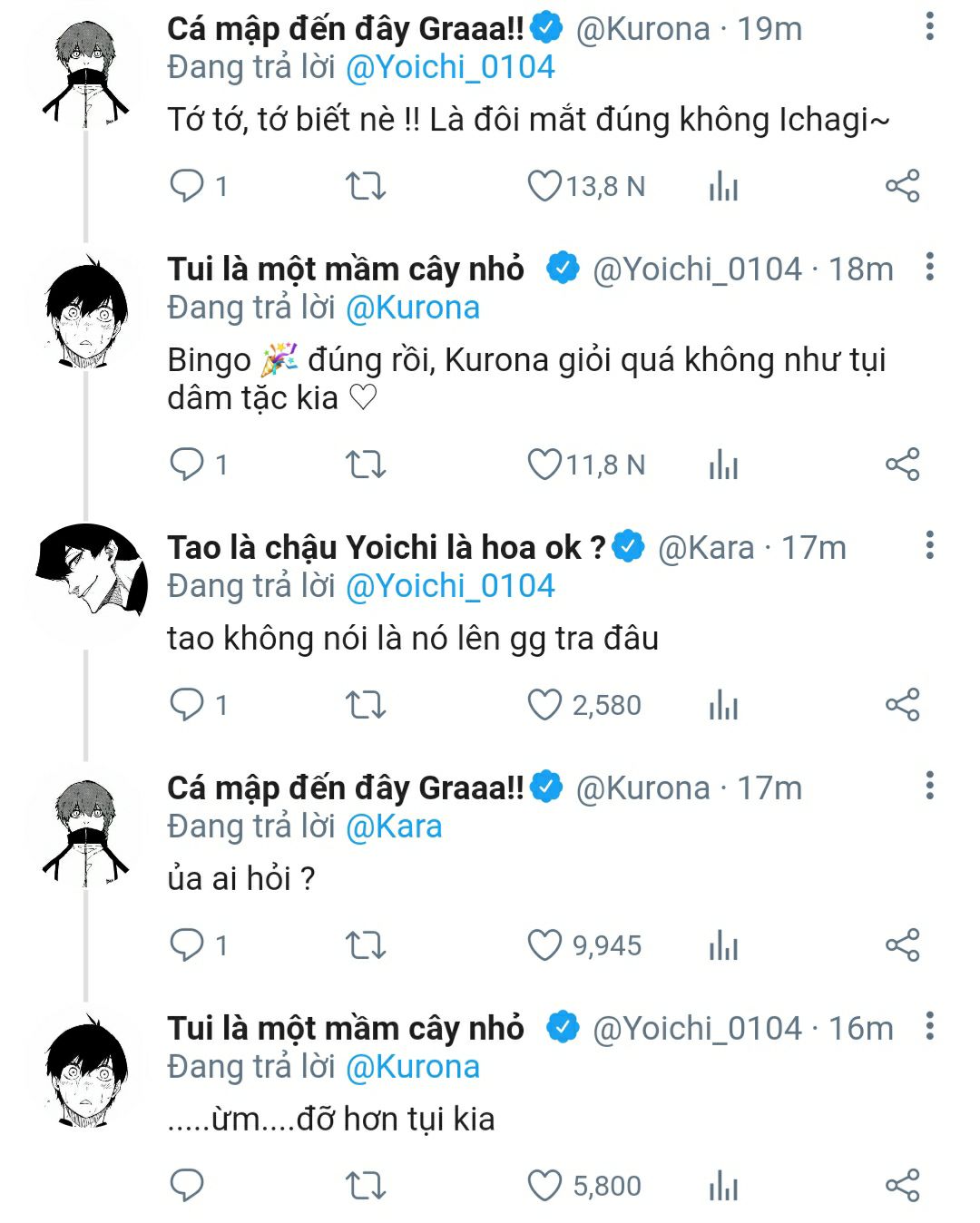980x1223 pixels.
Task: Like Kara's tweet with 2,580 likes
Action: click(x=544, y=705)
